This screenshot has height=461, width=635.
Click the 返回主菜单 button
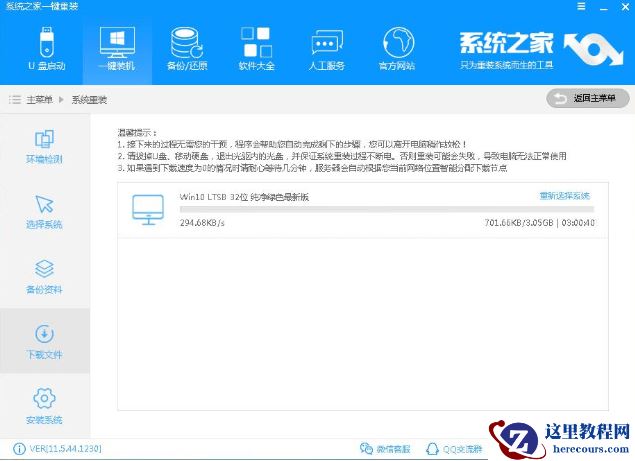[x=588, y=98]
